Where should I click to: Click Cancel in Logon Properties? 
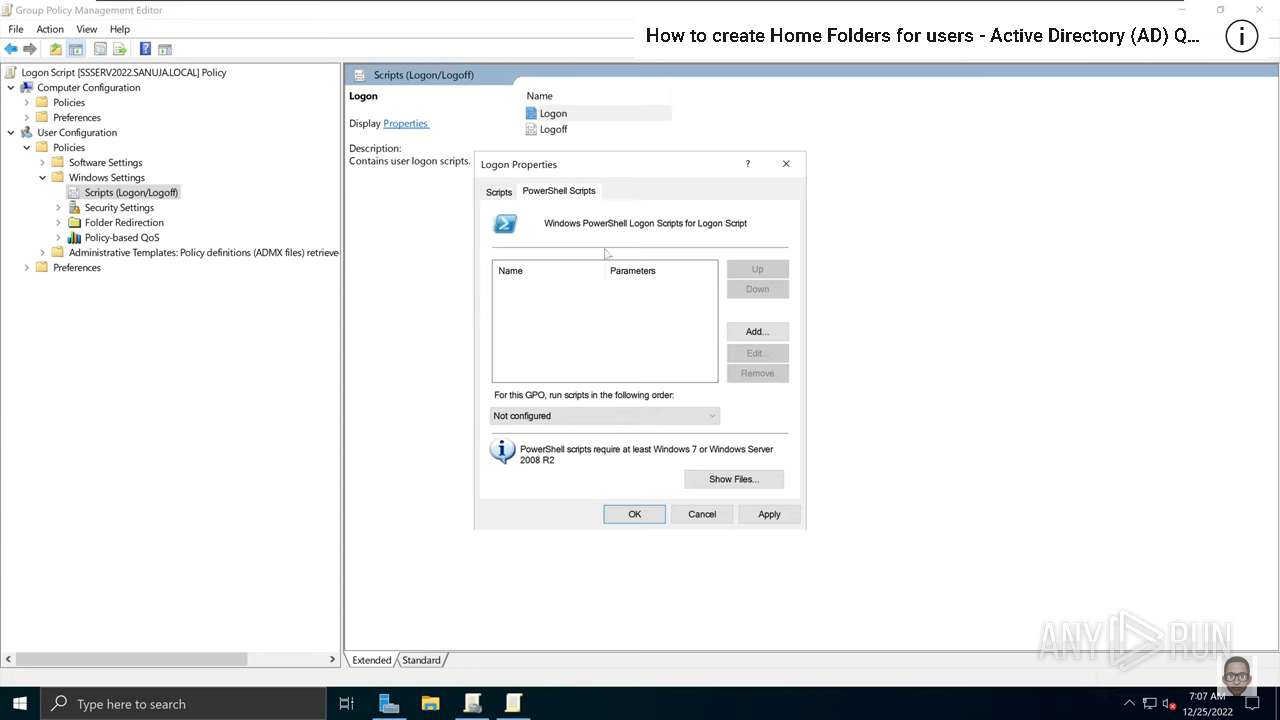click(702, 514)
